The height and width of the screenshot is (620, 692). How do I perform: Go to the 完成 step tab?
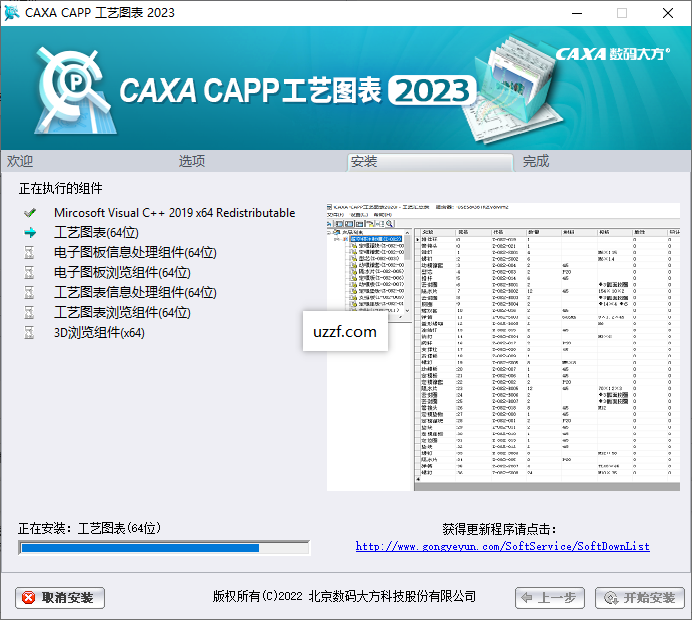[x=536, y=161]
